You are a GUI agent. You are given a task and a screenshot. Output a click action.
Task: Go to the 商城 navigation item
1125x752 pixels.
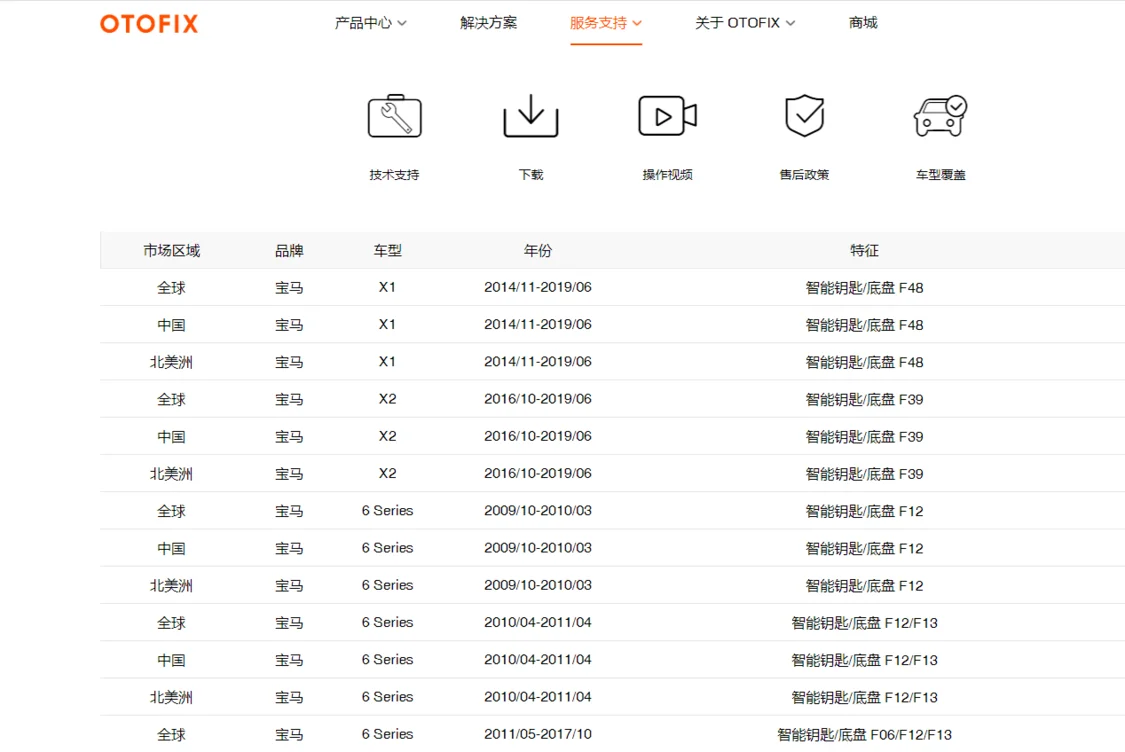(x=863, y=23)
